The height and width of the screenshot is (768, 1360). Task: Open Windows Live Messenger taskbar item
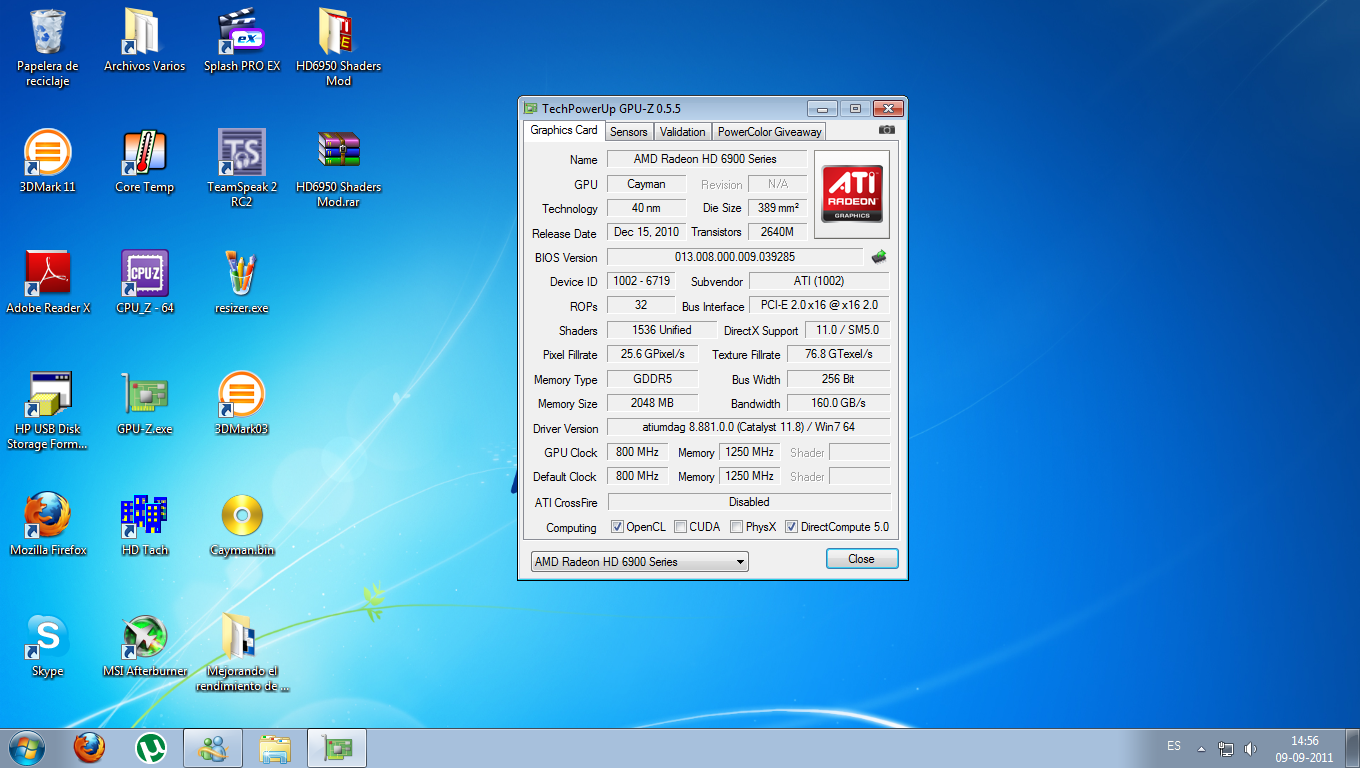tap(213, 747)
